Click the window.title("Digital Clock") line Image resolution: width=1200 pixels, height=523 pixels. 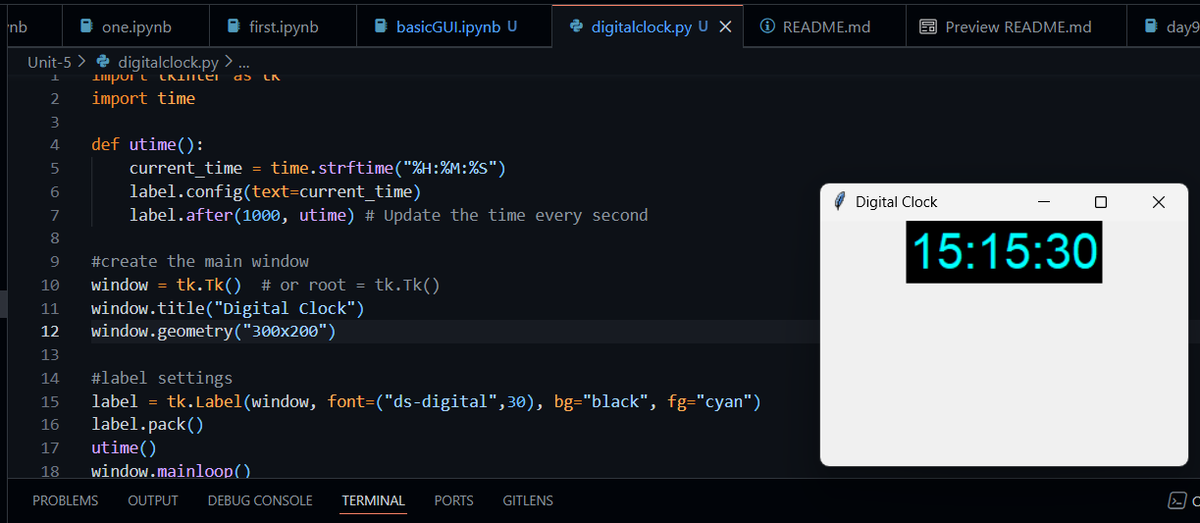pos(227,308)
